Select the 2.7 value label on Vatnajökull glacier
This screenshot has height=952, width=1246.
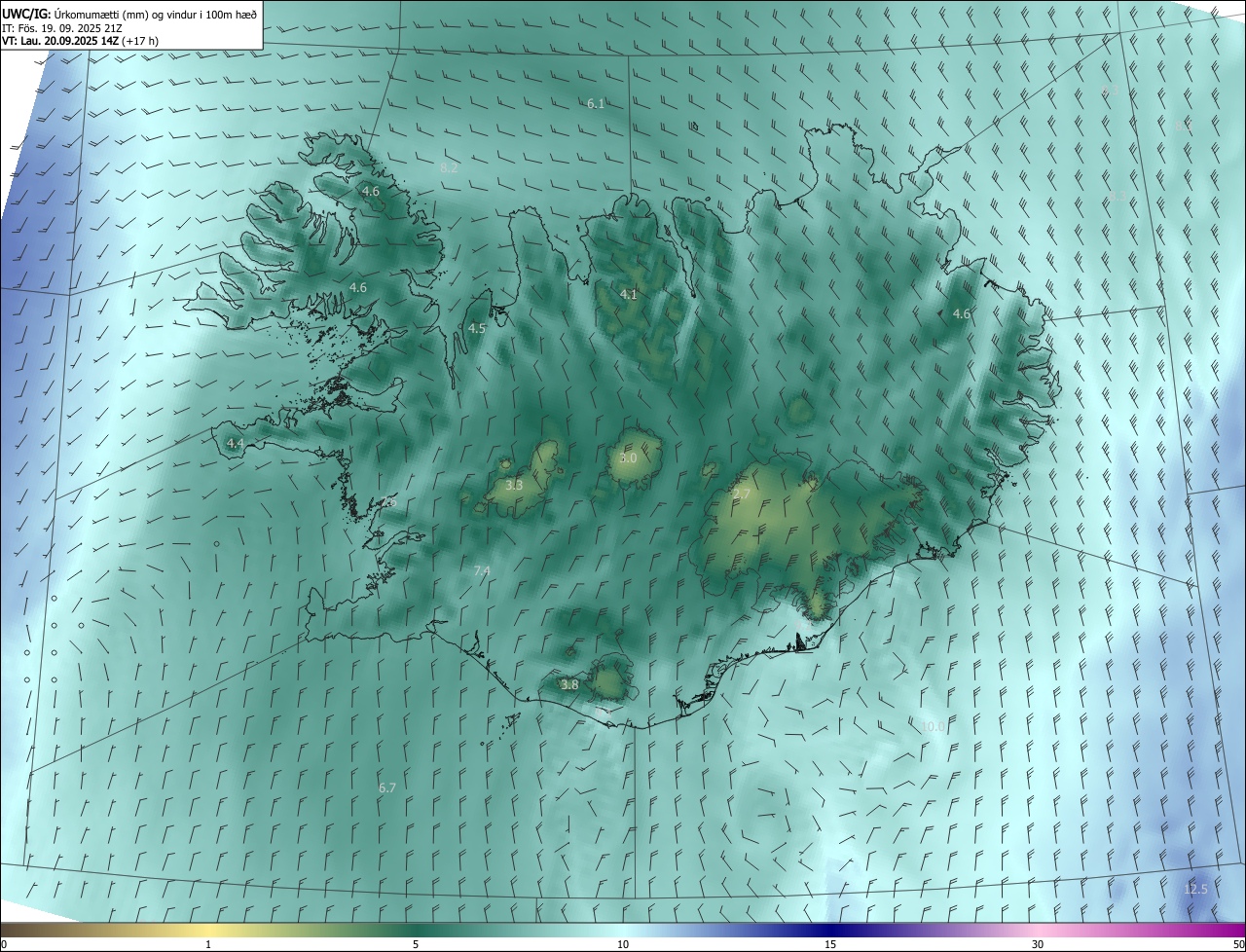(742, 494)
